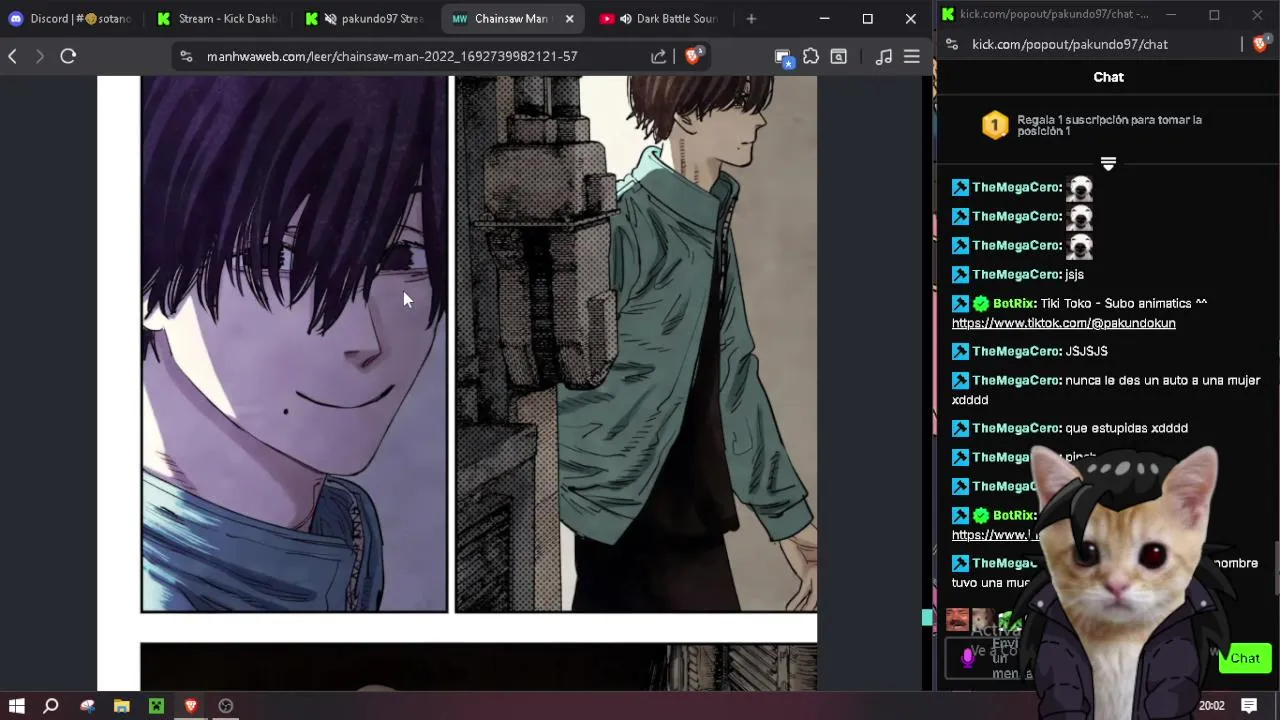Click TheMegaCero's badge beside 'que estupidas xdddd'
The width and height of the screenshot is (1280, 720).
[960, 428]
